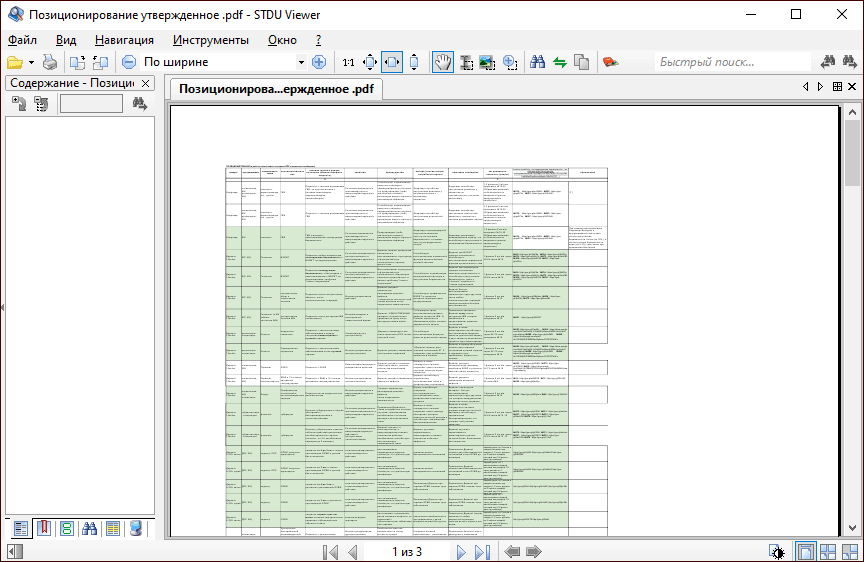Open the document tab list dropdown arrow
Viewport: 864px width, 562px height.
click(x=822, y=87)
